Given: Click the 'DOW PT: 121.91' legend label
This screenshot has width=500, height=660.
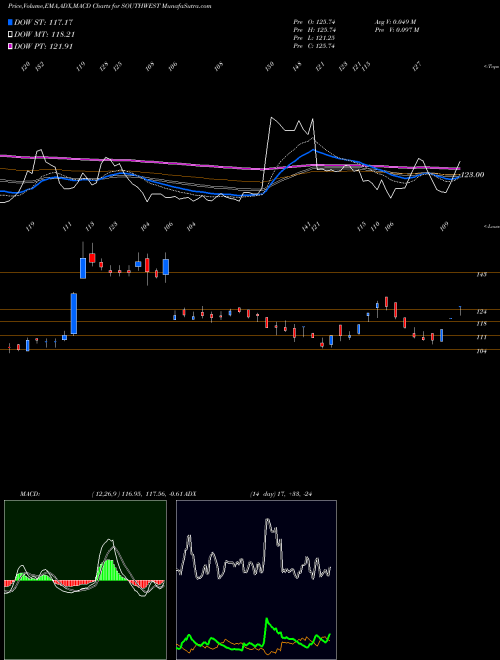Looking at the screenshot, I should [43, 46].
